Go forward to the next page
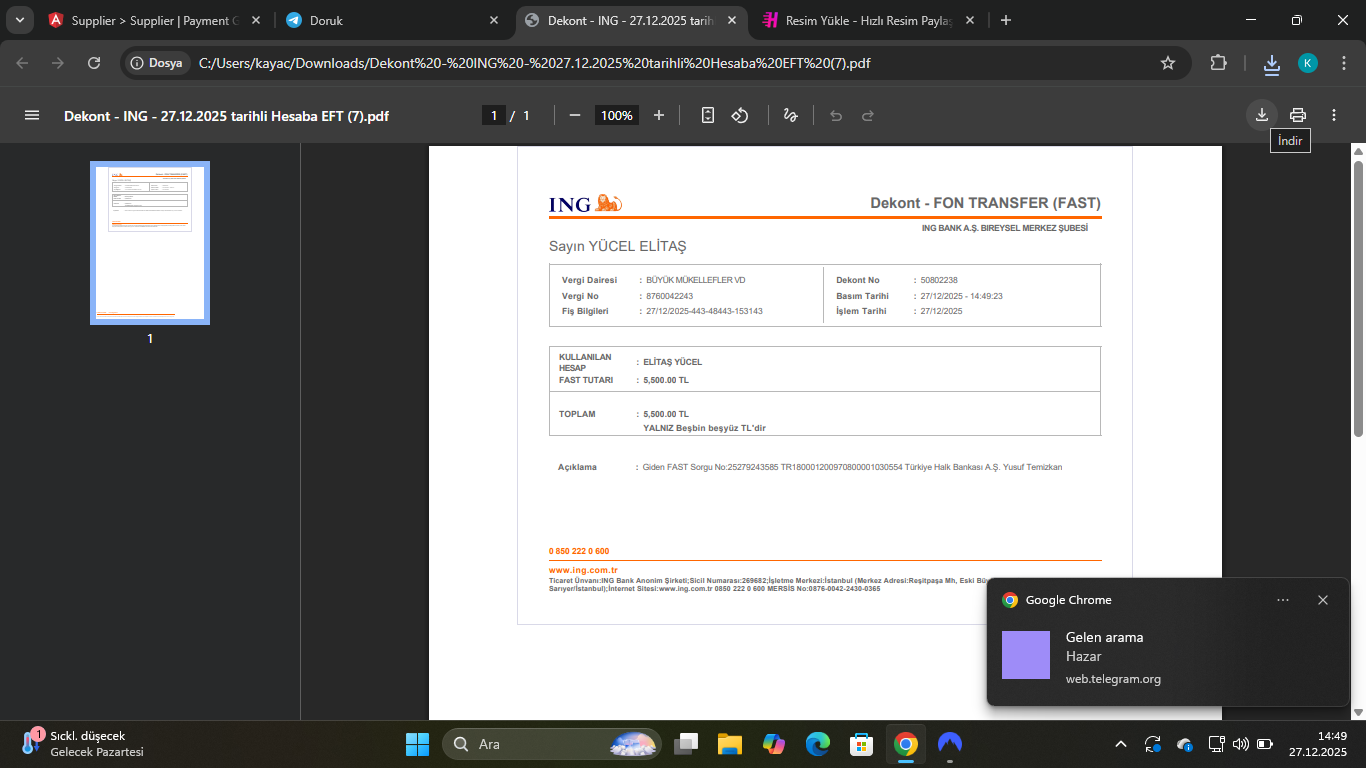1366x768 pixels. [58, 63]
